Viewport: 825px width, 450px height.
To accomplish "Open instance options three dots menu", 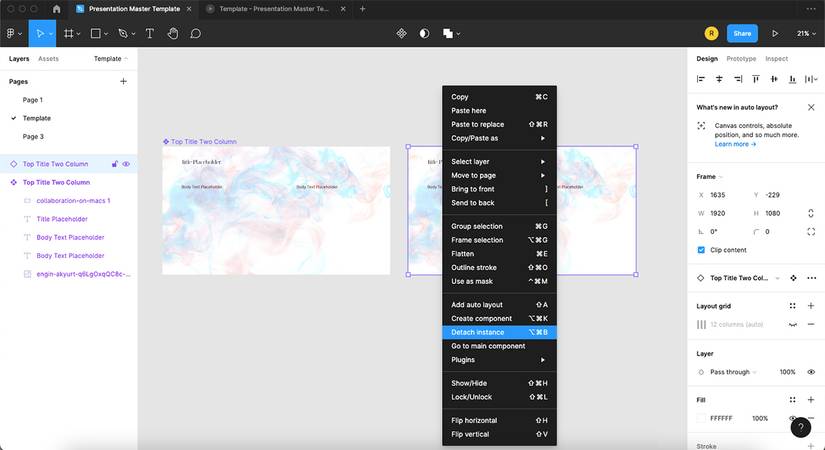I will [x=811, y=278].
